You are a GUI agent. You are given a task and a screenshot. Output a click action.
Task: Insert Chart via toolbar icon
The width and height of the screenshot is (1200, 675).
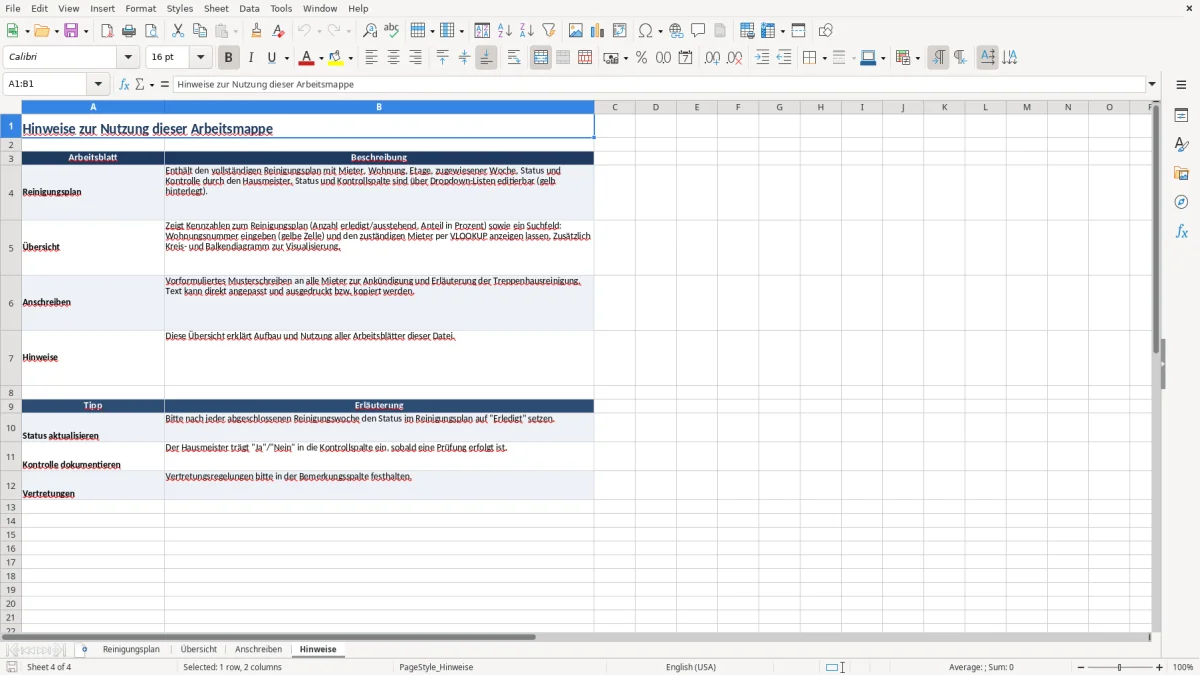point(598,31)
